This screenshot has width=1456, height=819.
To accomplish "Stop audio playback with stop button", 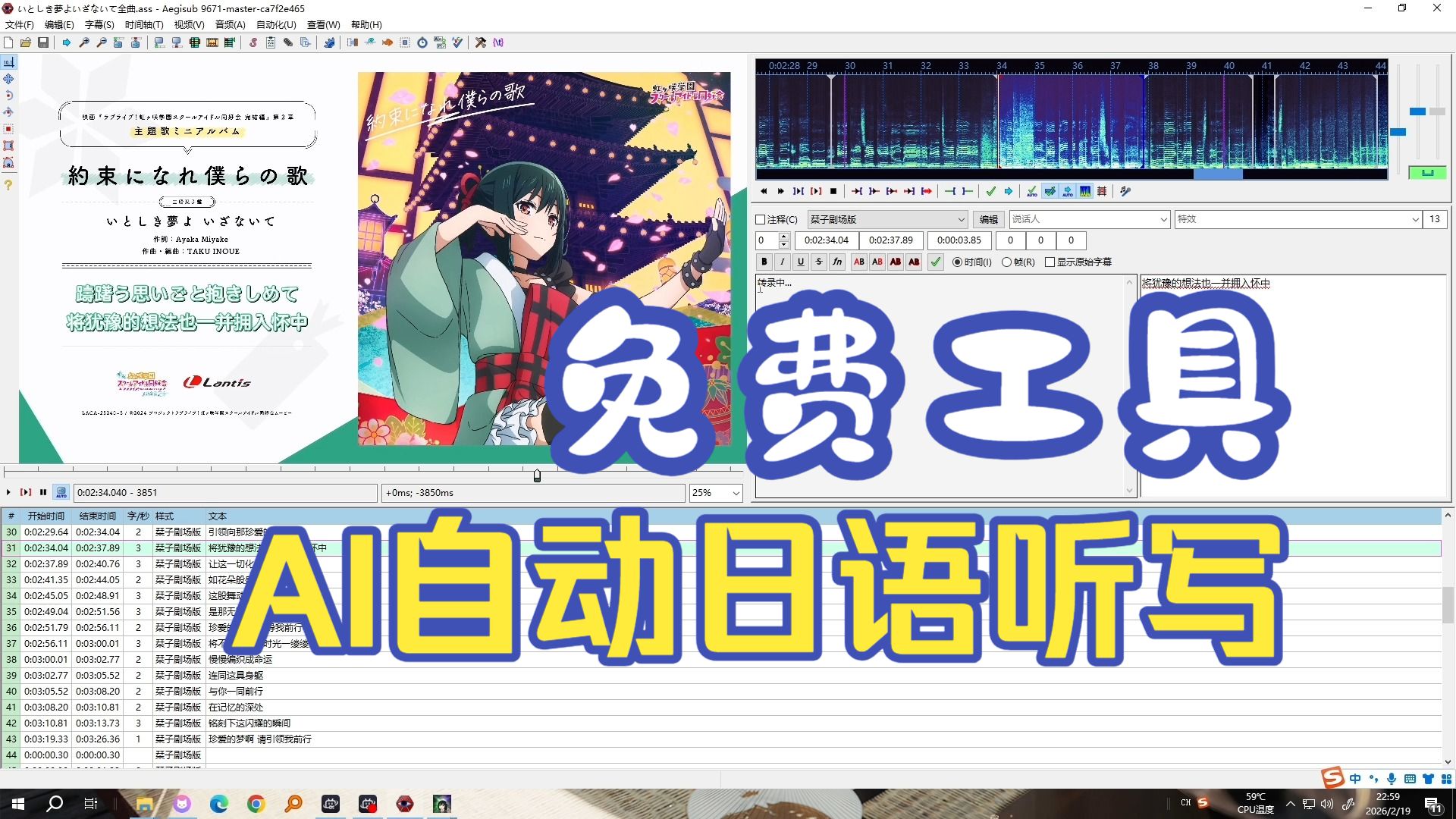I will (x=833, y=191).
